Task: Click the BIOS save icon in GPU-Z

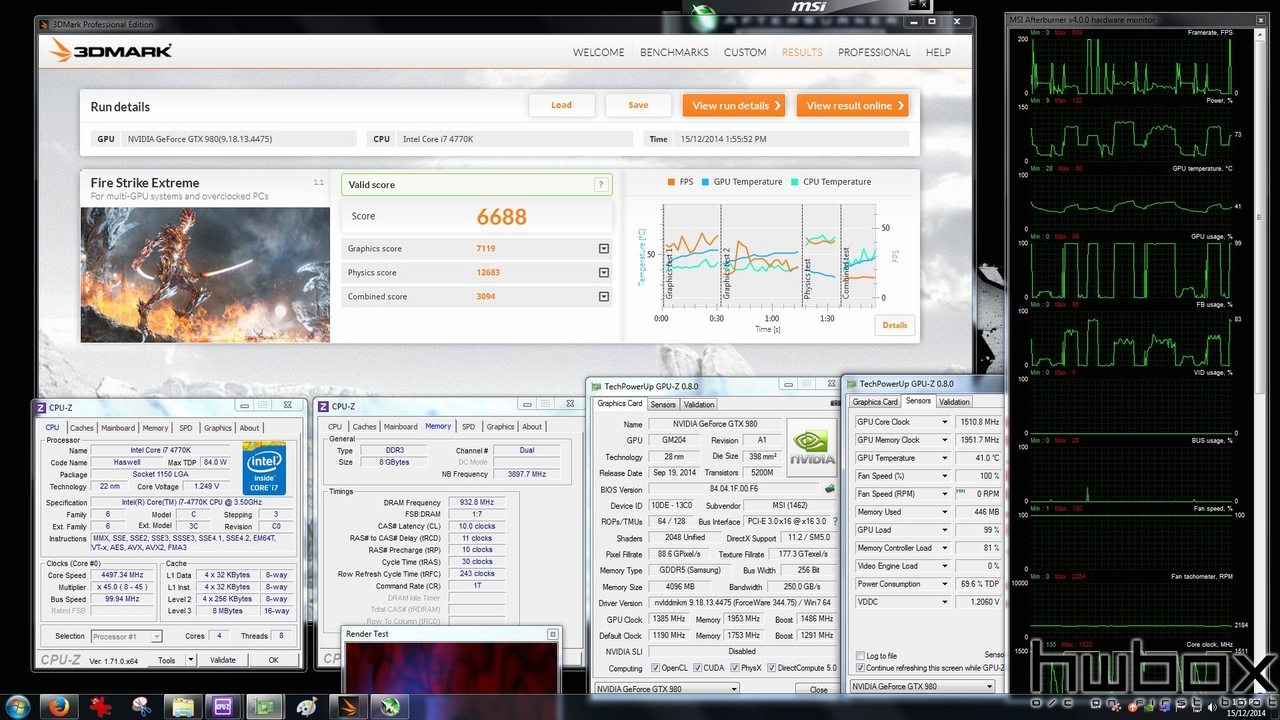Action: [x=829, y=489]
